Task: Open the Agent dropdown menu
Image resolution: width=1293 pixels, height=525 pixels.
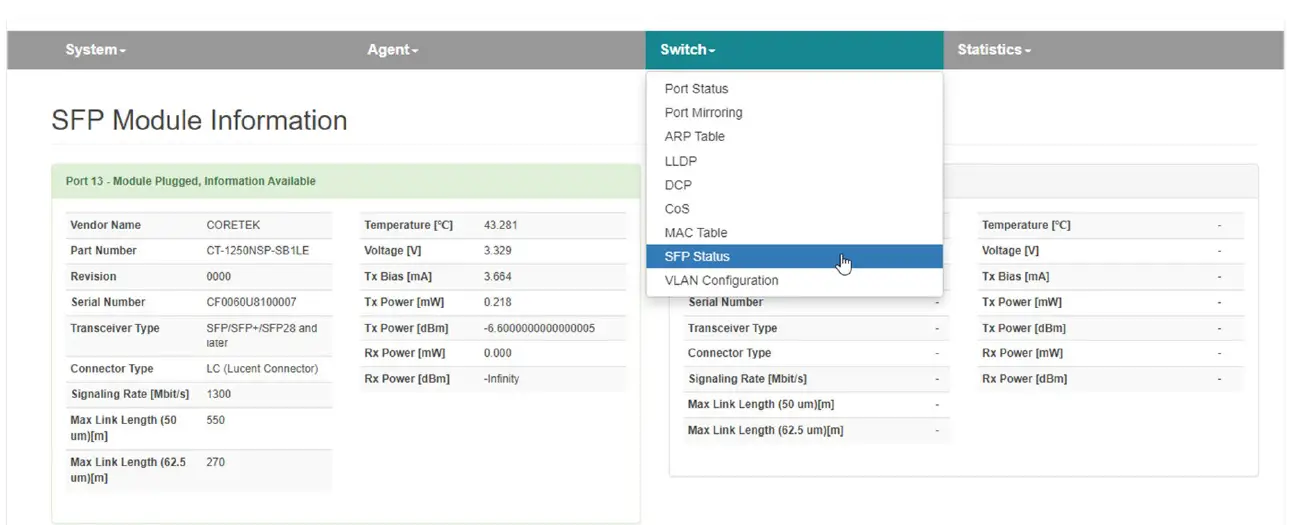Action: pos(392,50)
